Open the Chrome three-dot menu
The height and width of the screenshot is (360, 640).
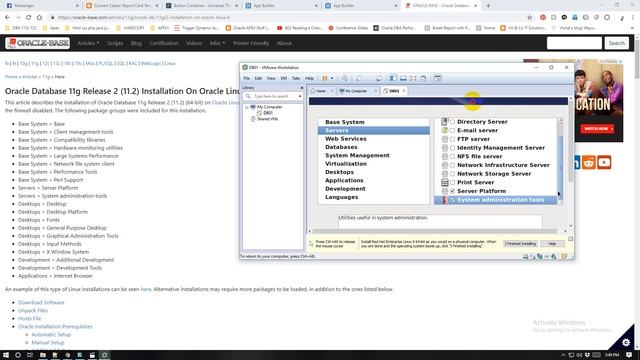pyautogui.click(x=633, y=17)
